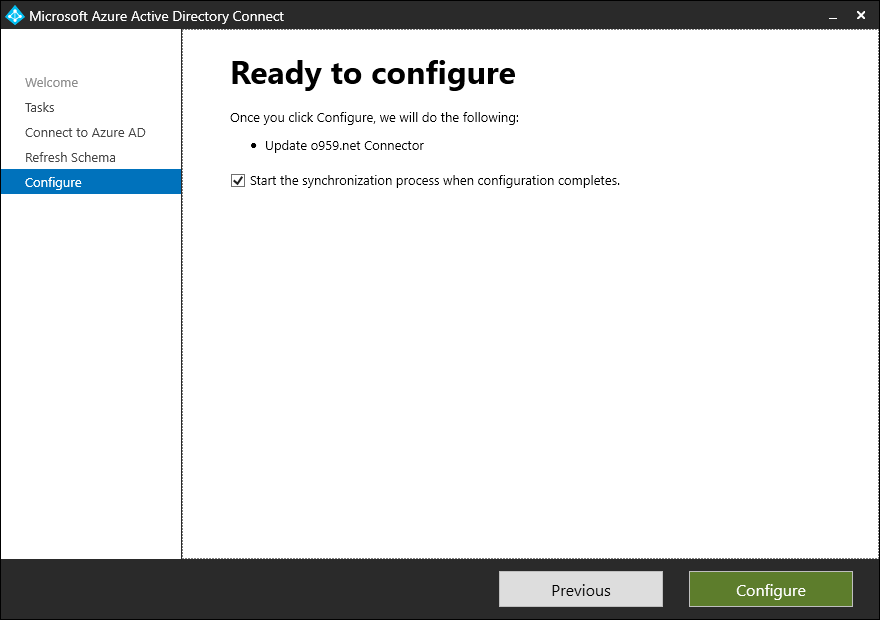Select Refresh Schema step in sidebar

coord(70,158)
